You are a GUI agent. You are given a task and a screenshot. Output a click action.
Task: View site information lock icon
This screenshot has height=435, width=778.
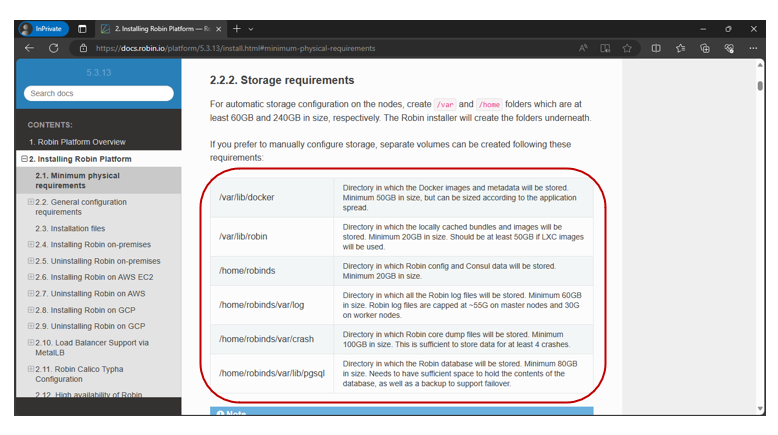pyautogui.click(x=83, y=48)
